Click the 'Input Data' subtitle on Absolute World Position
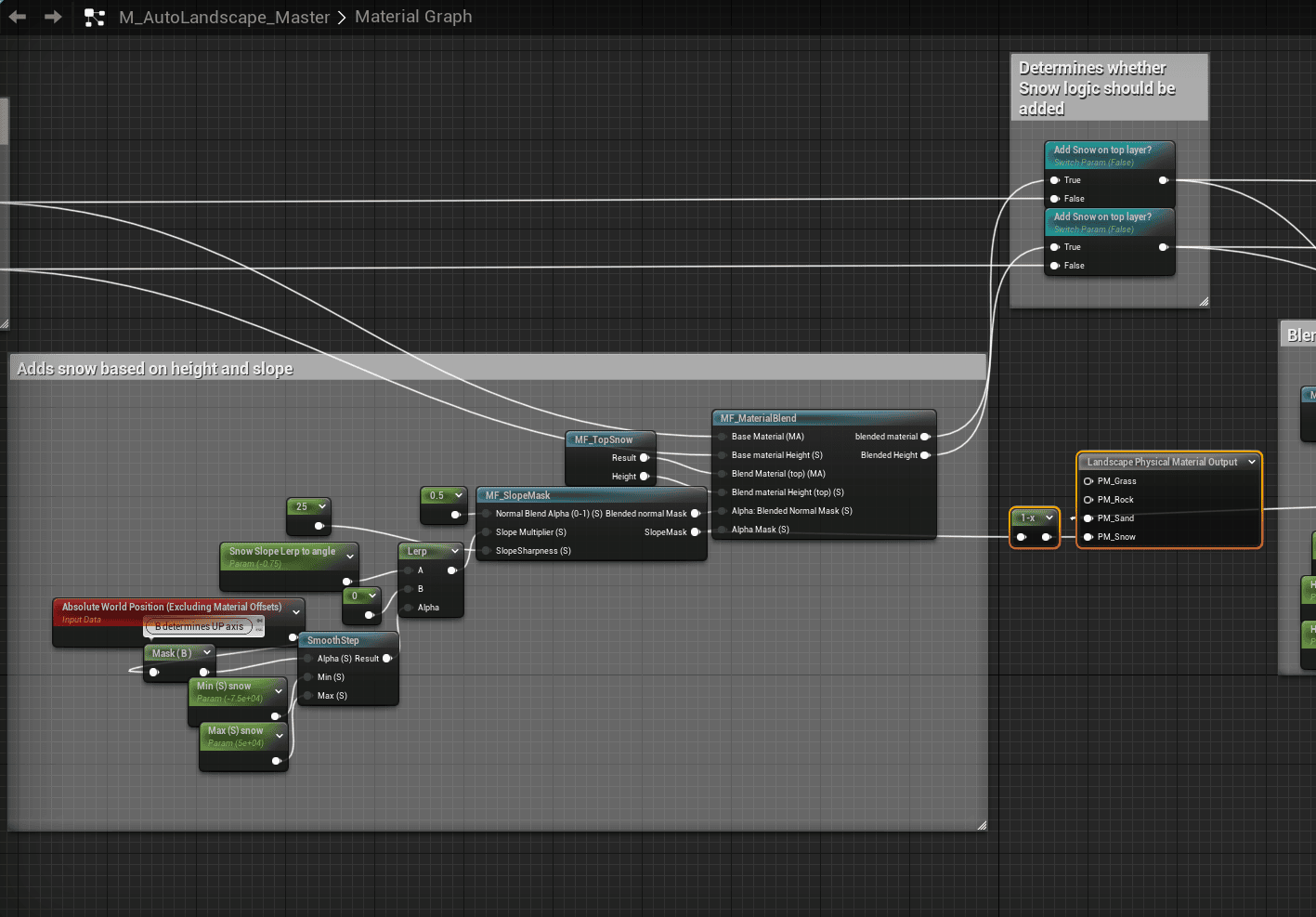Viewport: 1316px width, 917px height. tap(82, 620)
